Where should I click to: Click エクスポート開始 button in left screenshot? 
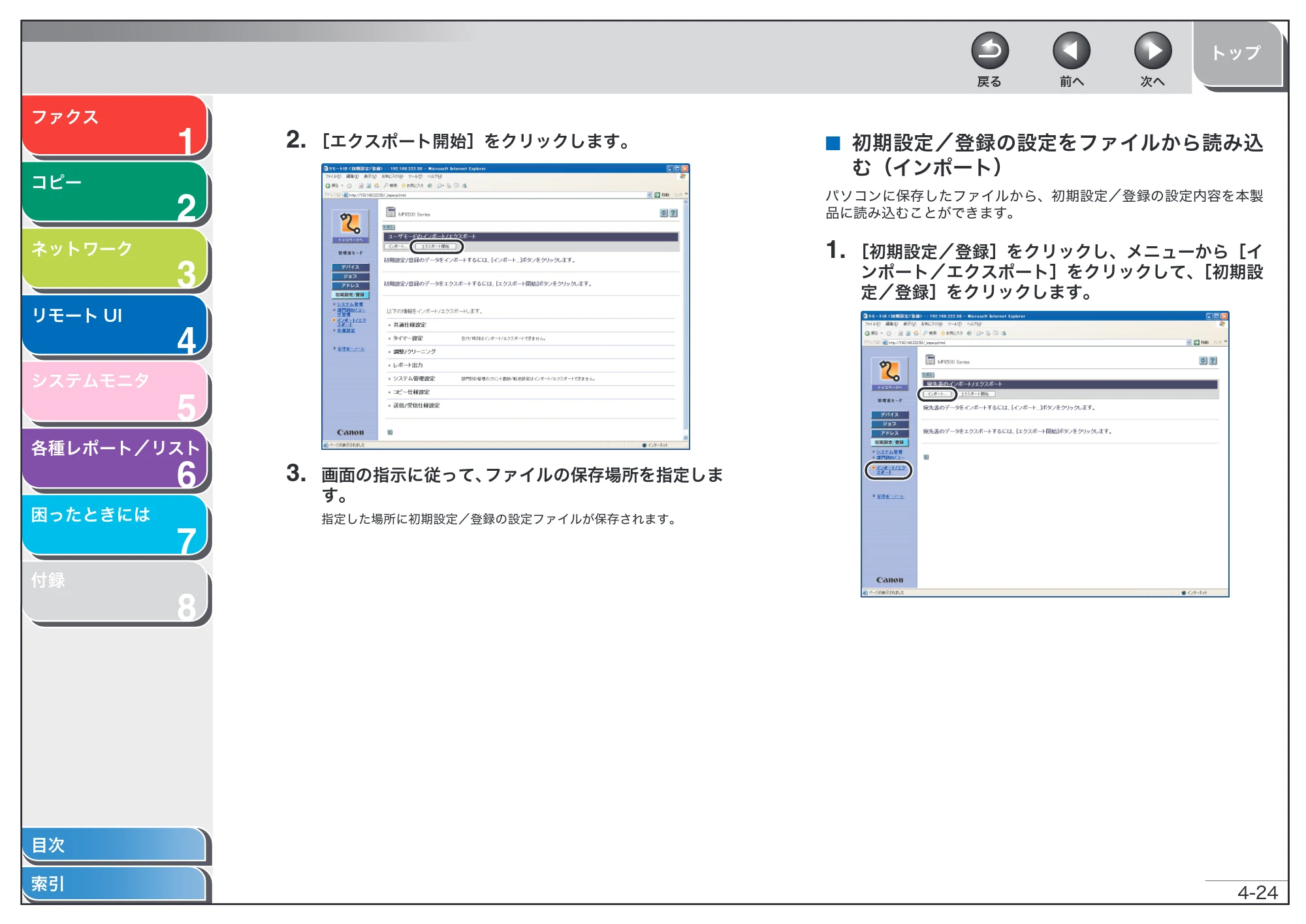pyautogui.click(x=437, y=247)
